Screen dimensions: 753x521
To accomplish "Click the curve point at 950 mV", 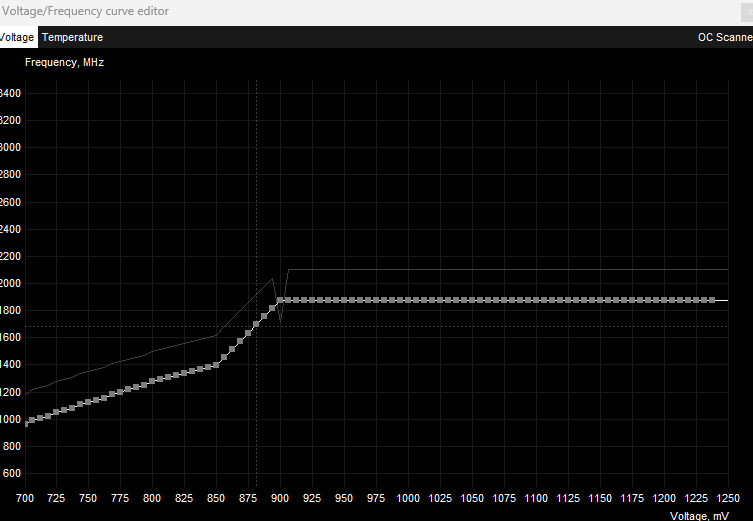I will tap(344, 300).
